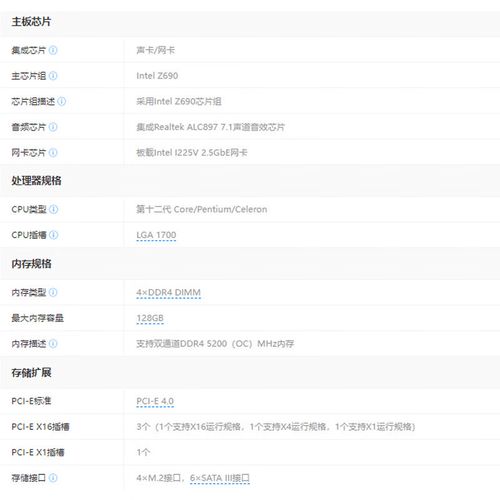
Task: Follow the 128GB link
Action: tap(150, 318)
